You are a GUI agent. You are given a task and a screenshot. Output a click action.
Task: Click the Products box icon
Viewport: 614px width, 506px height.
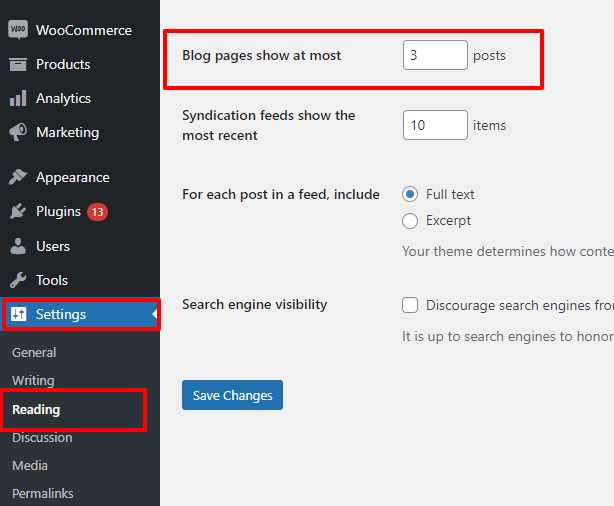[18, 64]
